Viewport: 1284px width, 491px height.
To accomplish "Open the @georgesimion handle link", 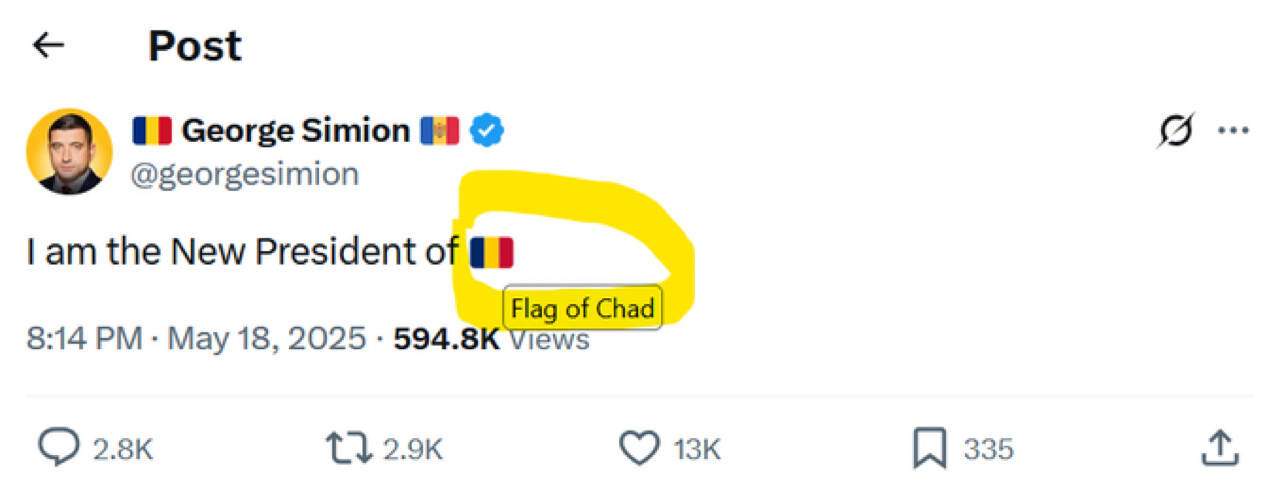I will click(245, 174).
